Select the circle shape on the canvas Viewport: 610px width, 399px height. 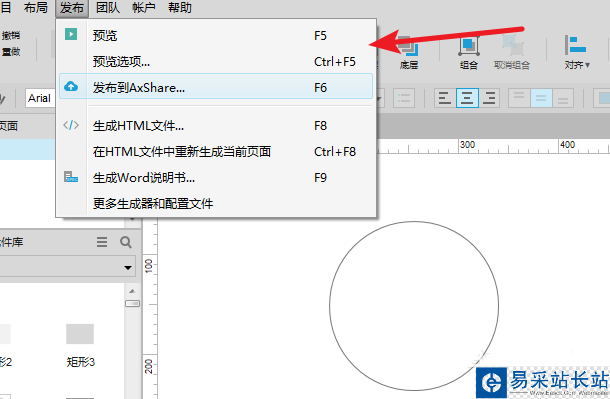414,306
